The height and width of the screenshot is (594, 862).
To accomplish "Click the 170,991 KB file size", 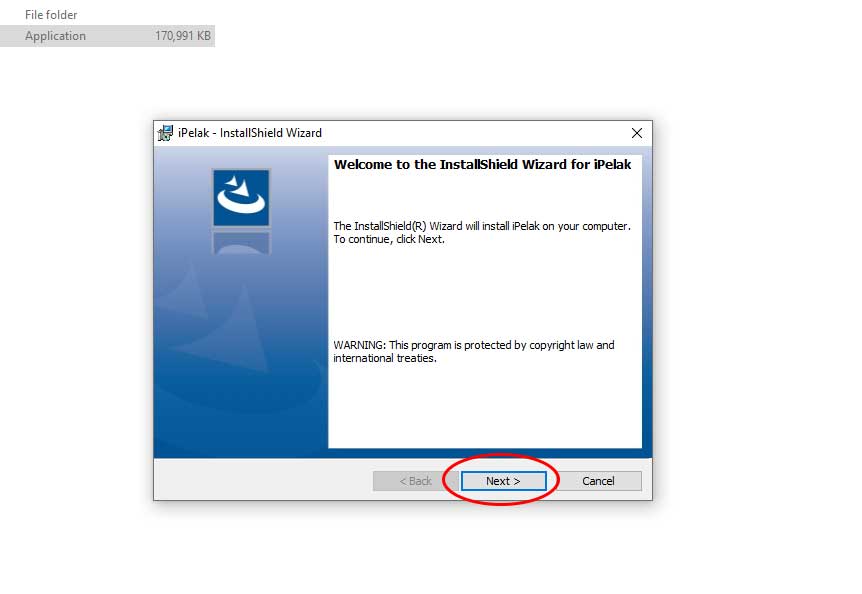I will 183,36.
